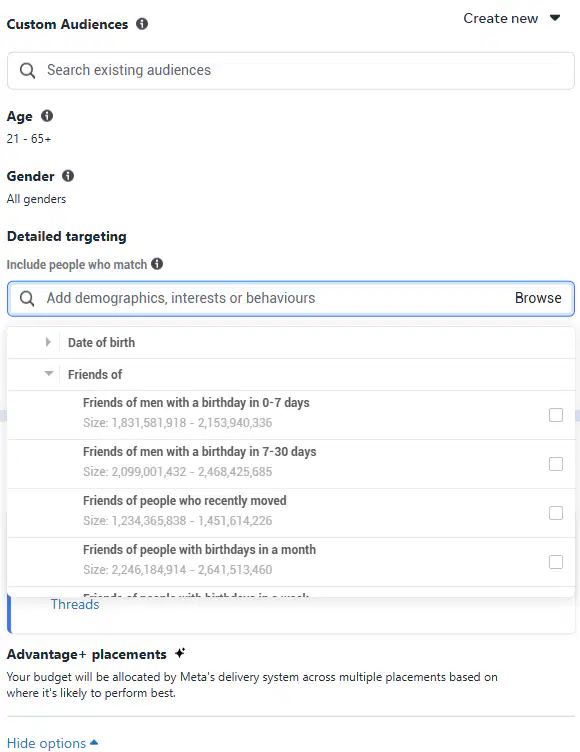This screenshot has height=752, width=580.
Task: Focus the Search existing audiences field
Action: (291, 70)
